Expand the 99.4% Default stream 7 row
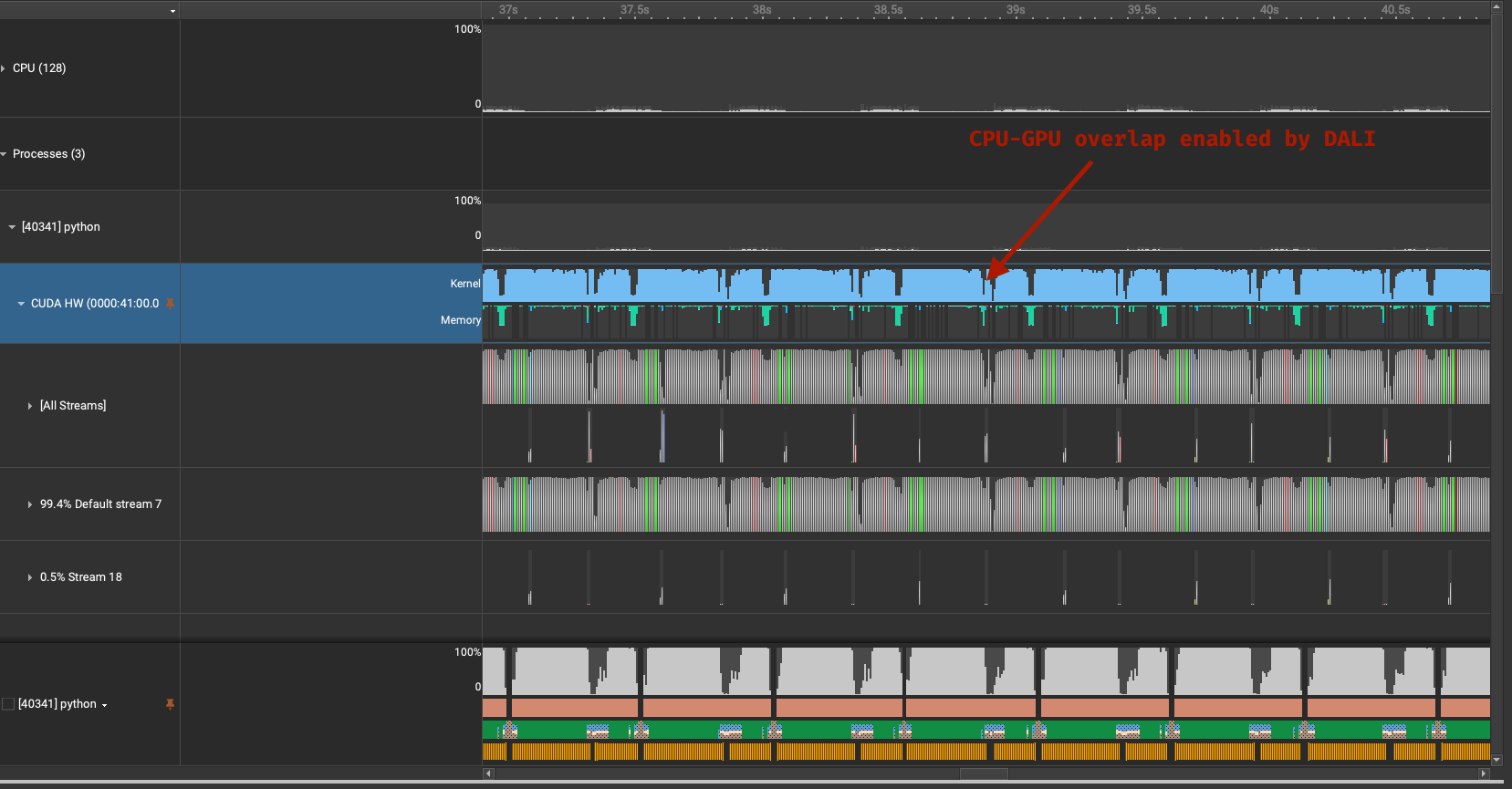 click(30, 504)
